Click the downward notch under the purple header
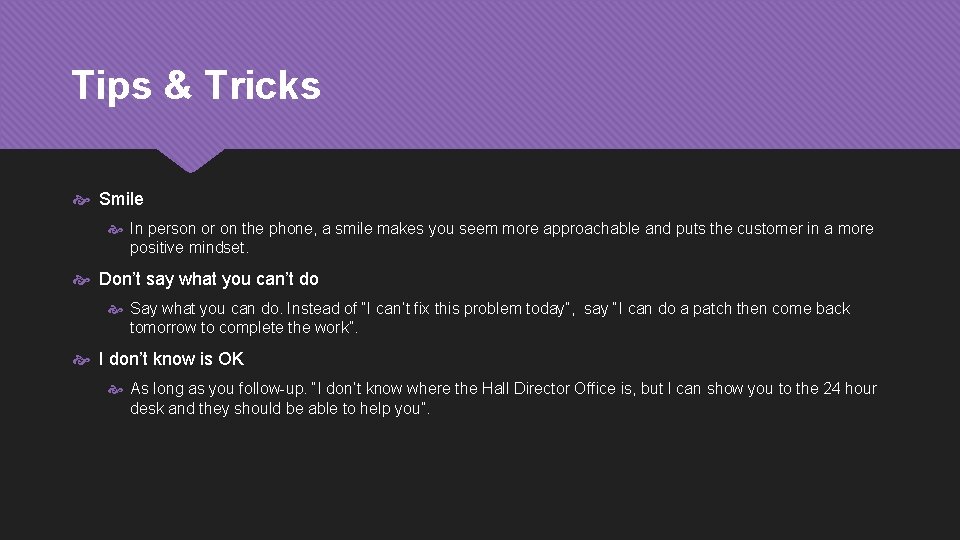960x540 pixels. coord(191,160)
